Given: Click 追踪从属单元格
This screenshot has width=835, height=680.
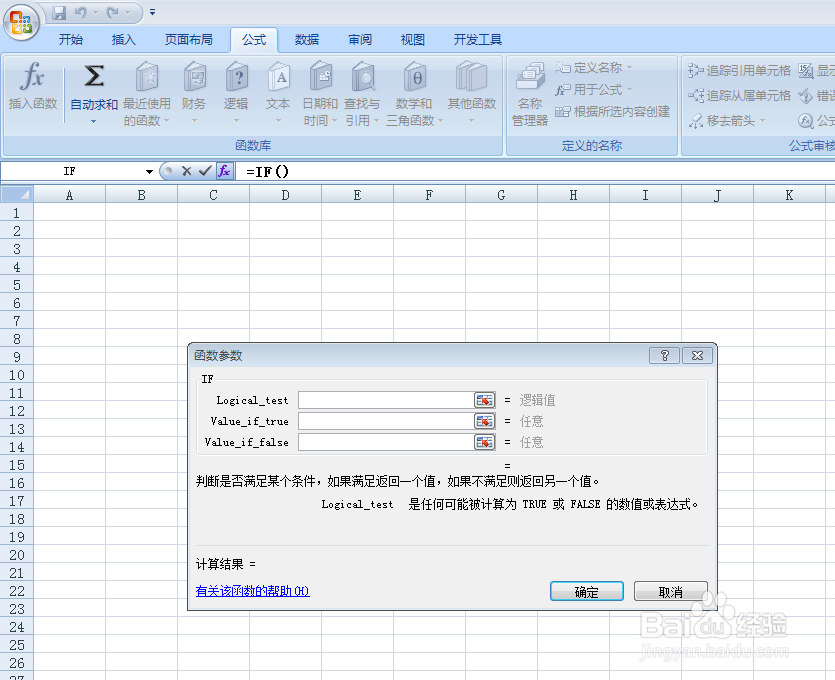Looking at the screenshot, I should pyautogui.click(x=739, y=95).
